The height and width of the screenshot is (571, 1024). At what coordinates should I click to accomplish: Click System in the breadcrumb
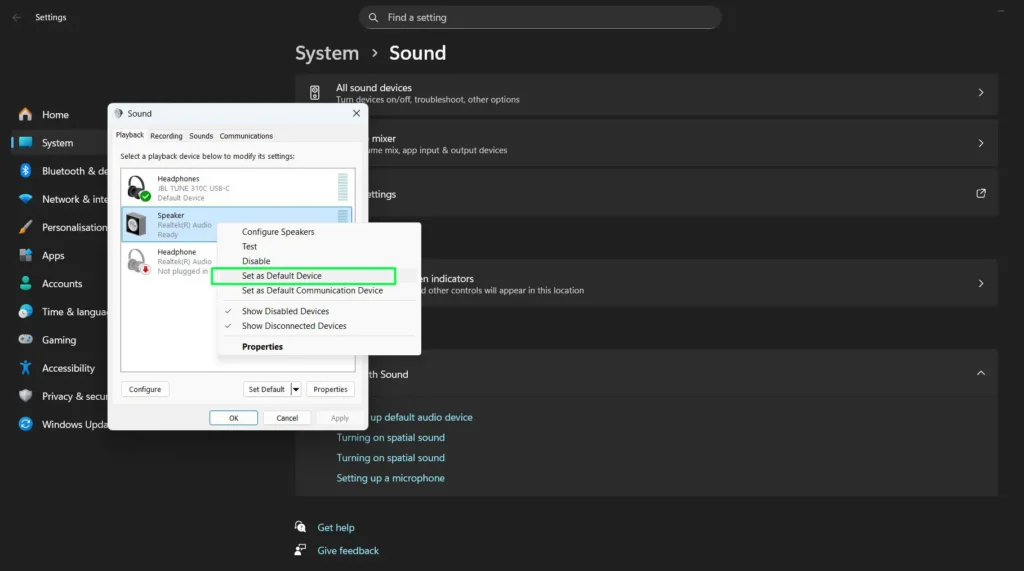327,53
